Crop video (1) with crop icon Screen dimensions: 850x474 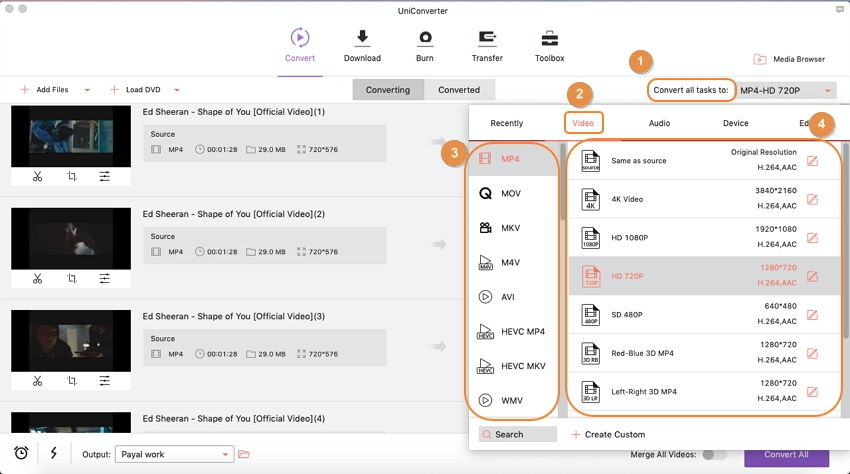pyautogui.click(x=72, y=176)
